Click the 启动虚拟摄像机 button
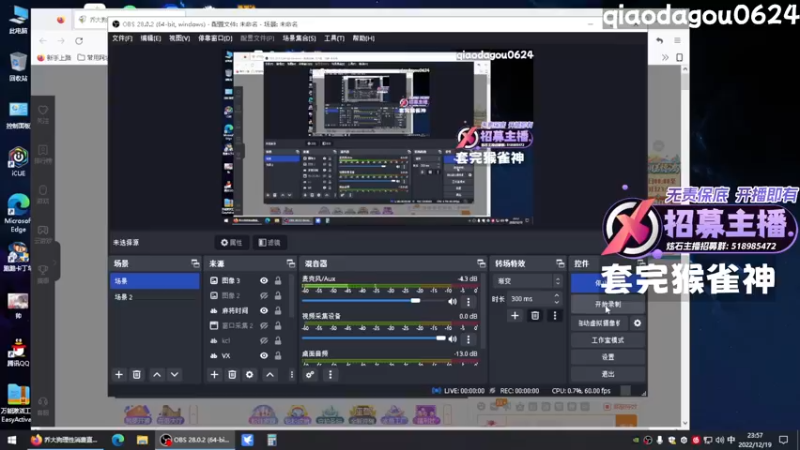 (x=599, y=323)
